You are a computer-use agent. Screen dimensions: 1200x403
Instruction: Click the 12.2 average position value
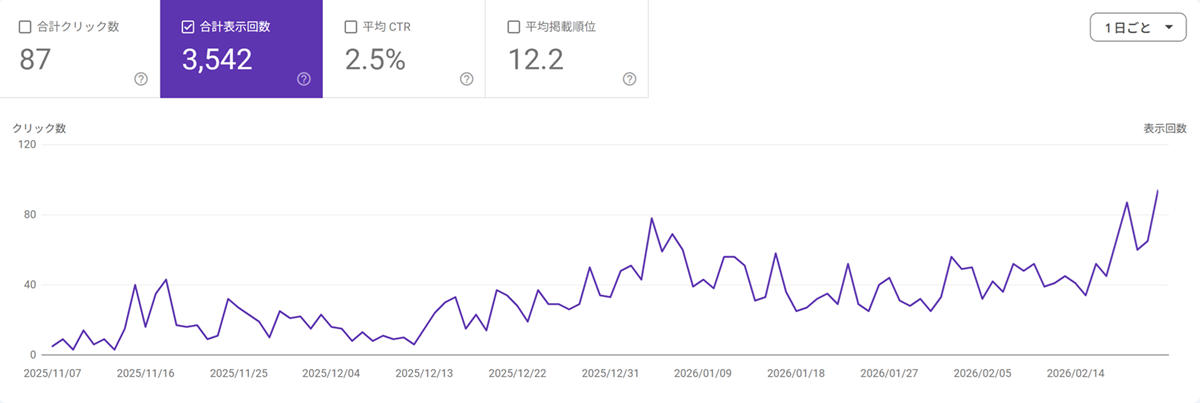[x=536, y=60]
